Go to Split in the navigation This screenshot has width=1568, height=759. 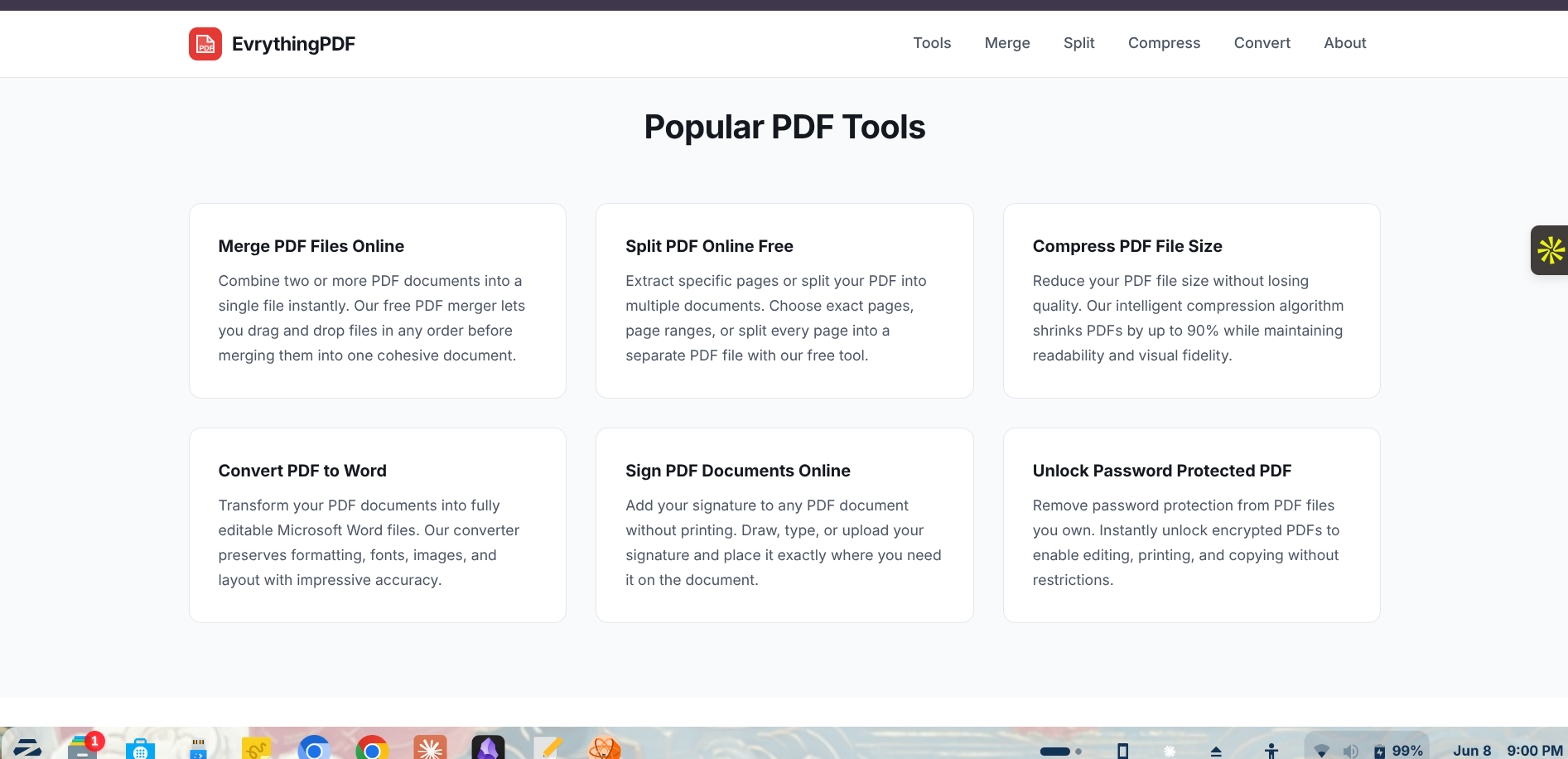[x=1079, y=43]
